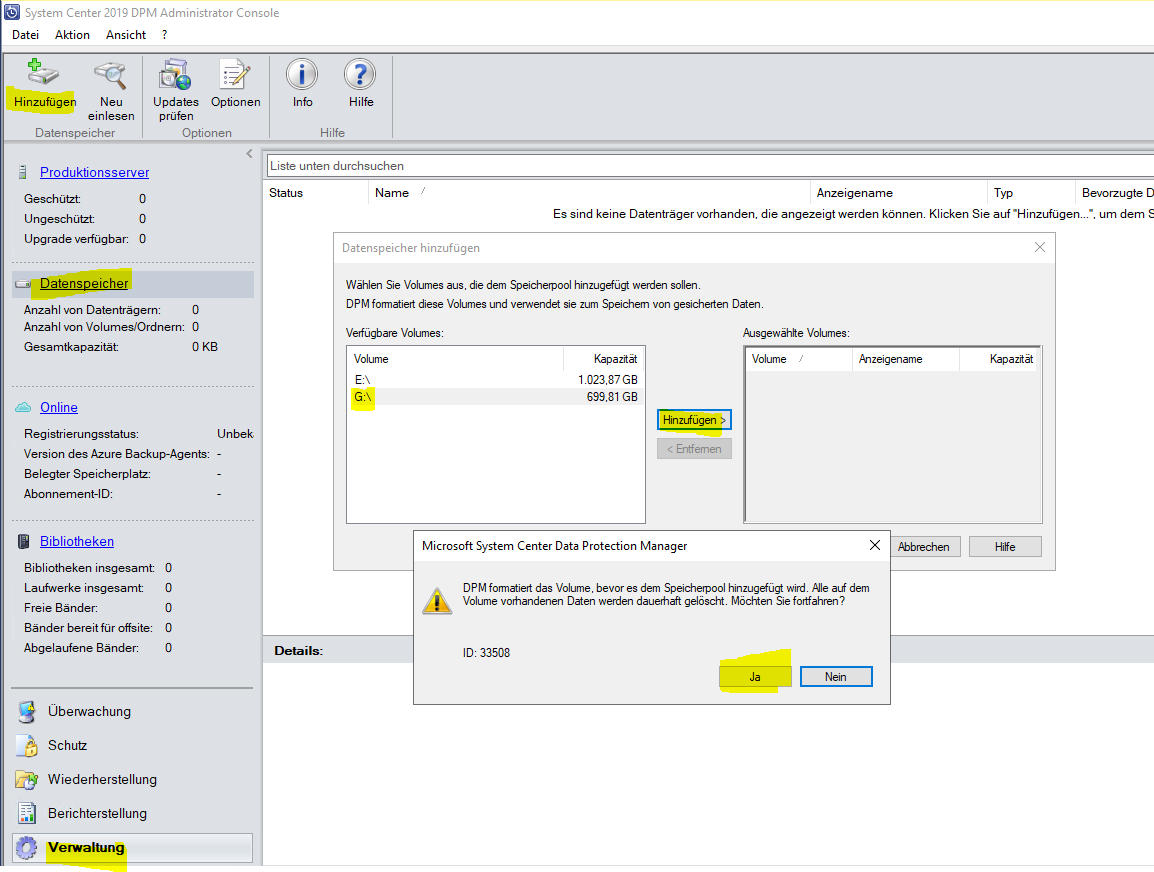Open the Aktion menu
The height and width of the screenshot is (872, 1154).
coord(72,35)
